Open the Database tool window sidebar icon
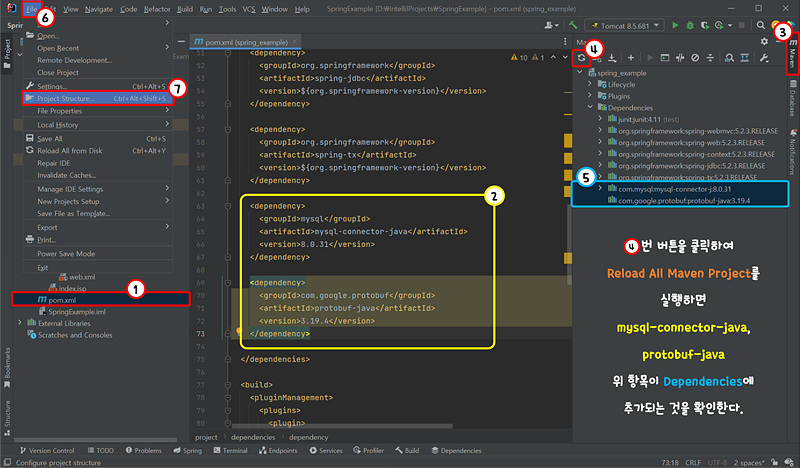Image resolution: width=800 pixels, height=468 pixels. click(x=793, y=97)
